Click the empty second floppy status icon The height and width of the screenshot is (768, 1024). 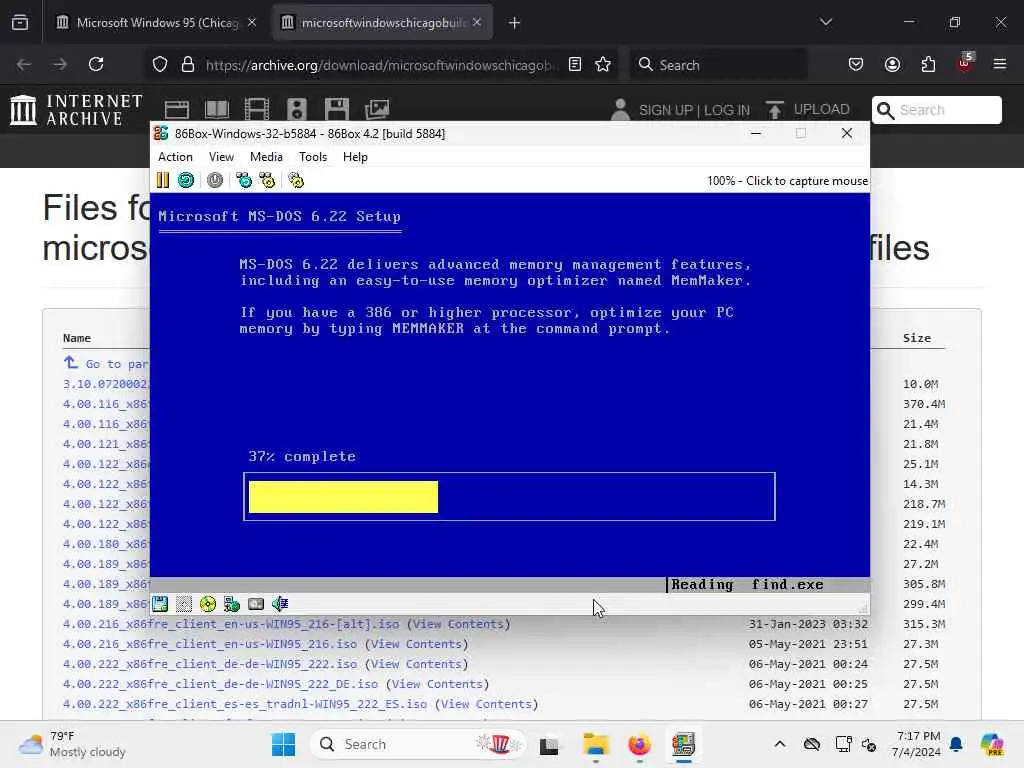pyautogui.click(x=184, y=604)
